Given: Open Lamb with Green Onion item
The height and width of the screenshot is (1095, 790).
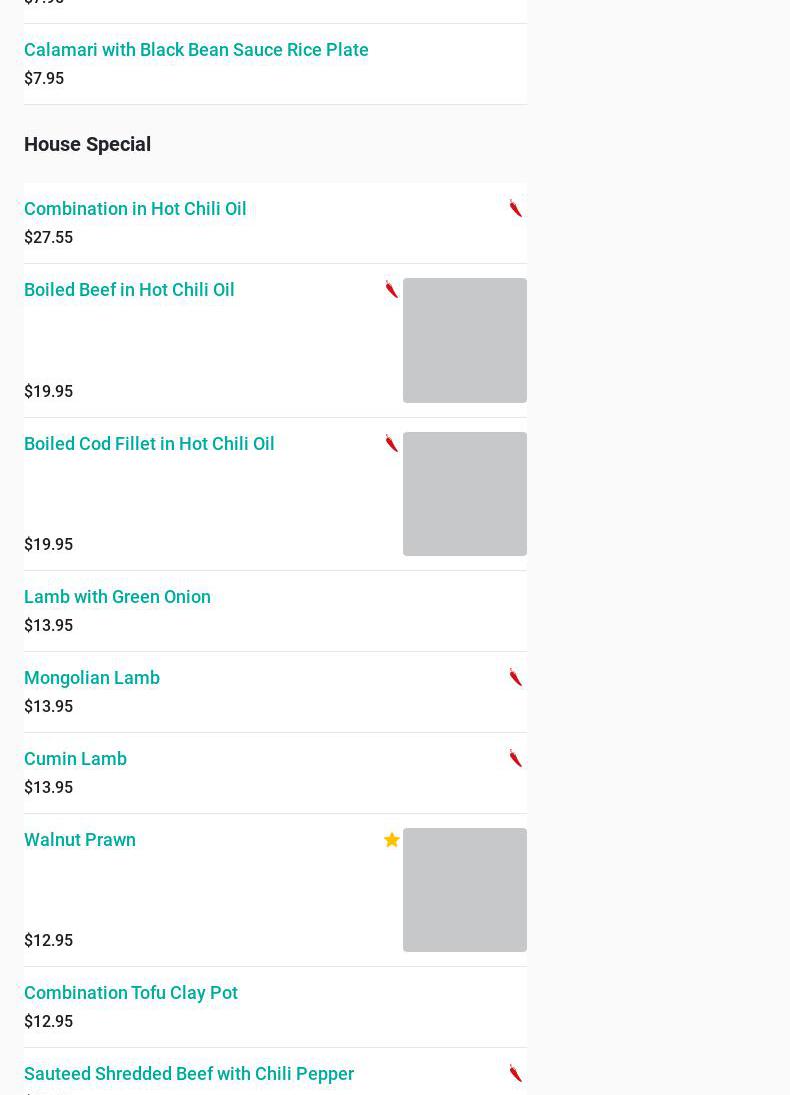Looking at the screenshot, I should click(x=117, y=597).
